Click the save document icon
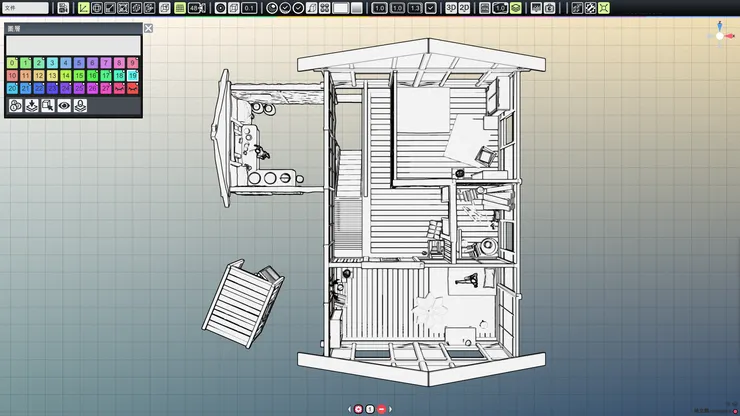 pos(64,8)
